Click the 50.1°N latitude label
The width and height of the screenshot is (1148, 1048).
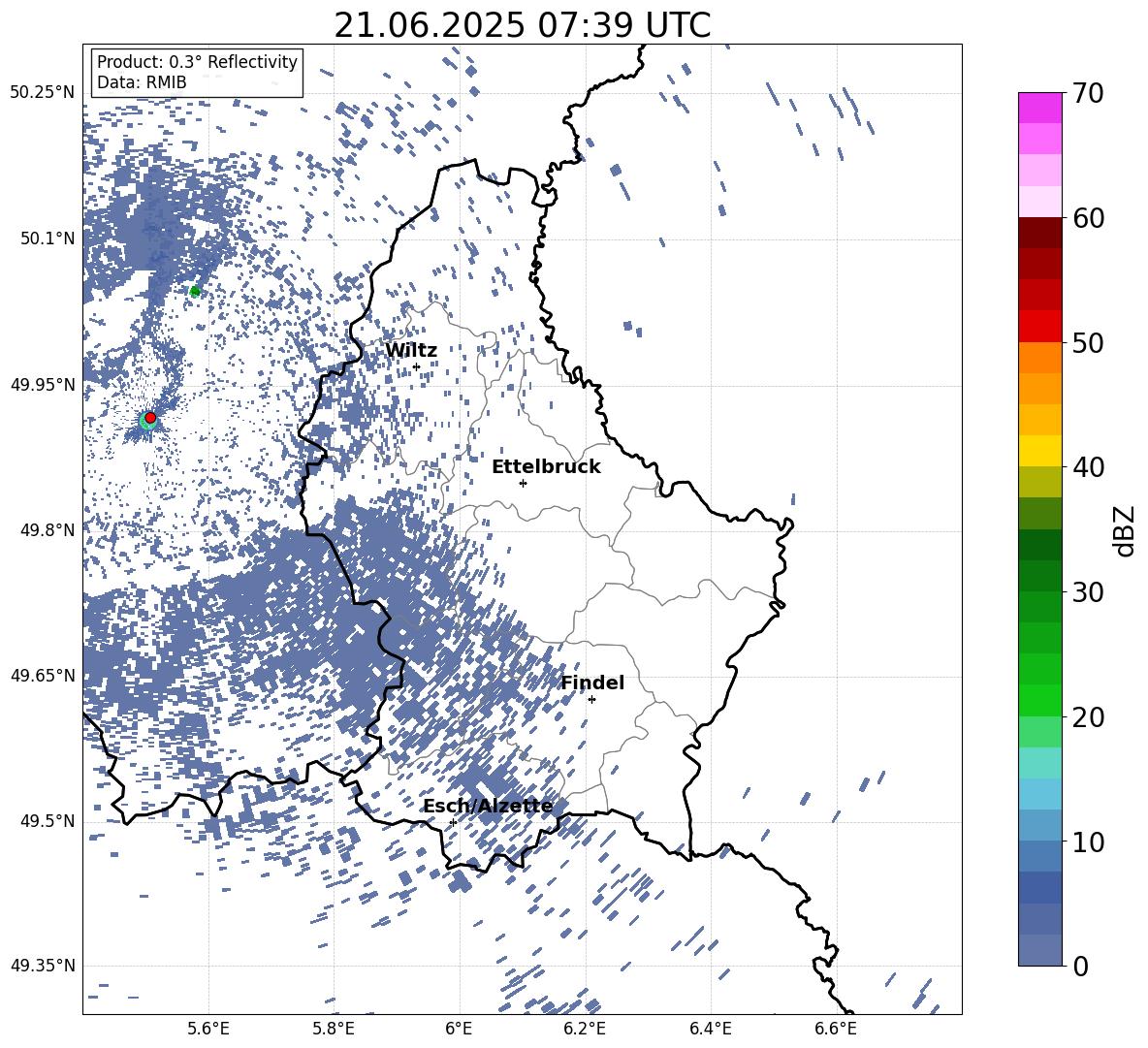(48, 239)
